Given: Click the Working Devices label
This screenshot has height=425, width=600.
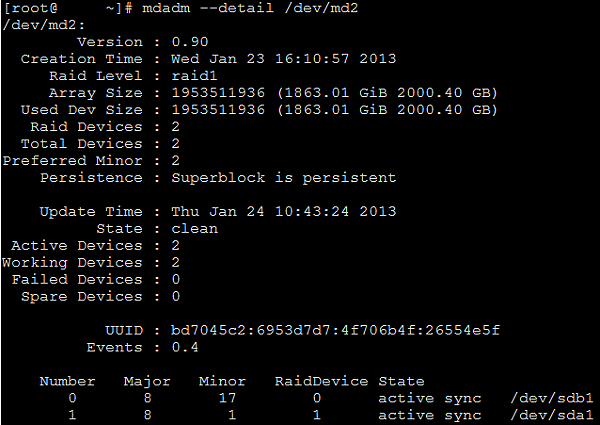Looking at the screenshot, I should pos(72,263).
